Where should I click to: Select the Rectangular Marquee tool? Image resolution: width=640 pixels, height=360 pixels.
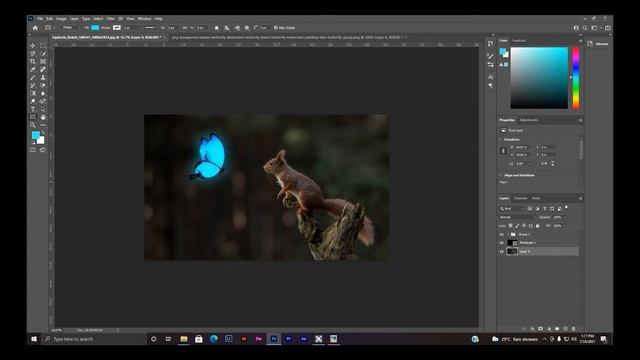coord(43,46)
